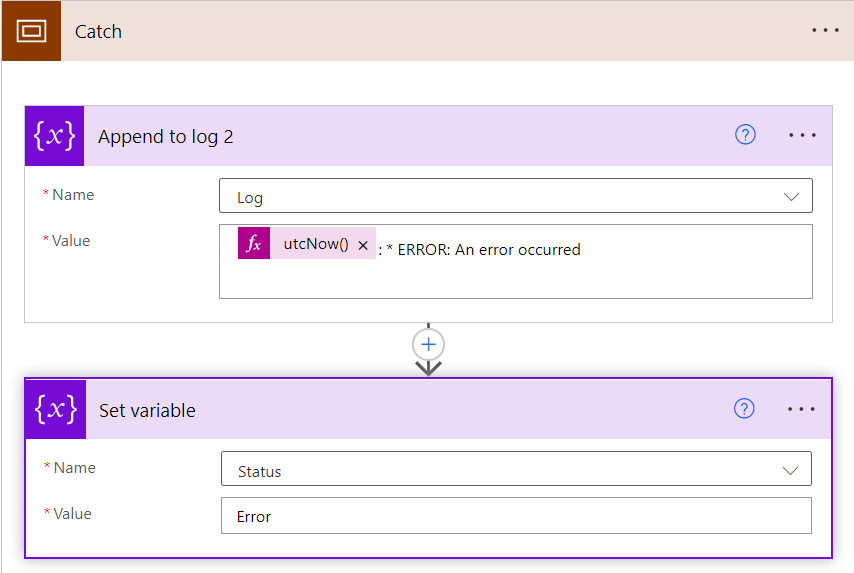This screenshot has height=573, width=854.
Task: Collapse the Append to log 2 header
Action: point(400,136)
